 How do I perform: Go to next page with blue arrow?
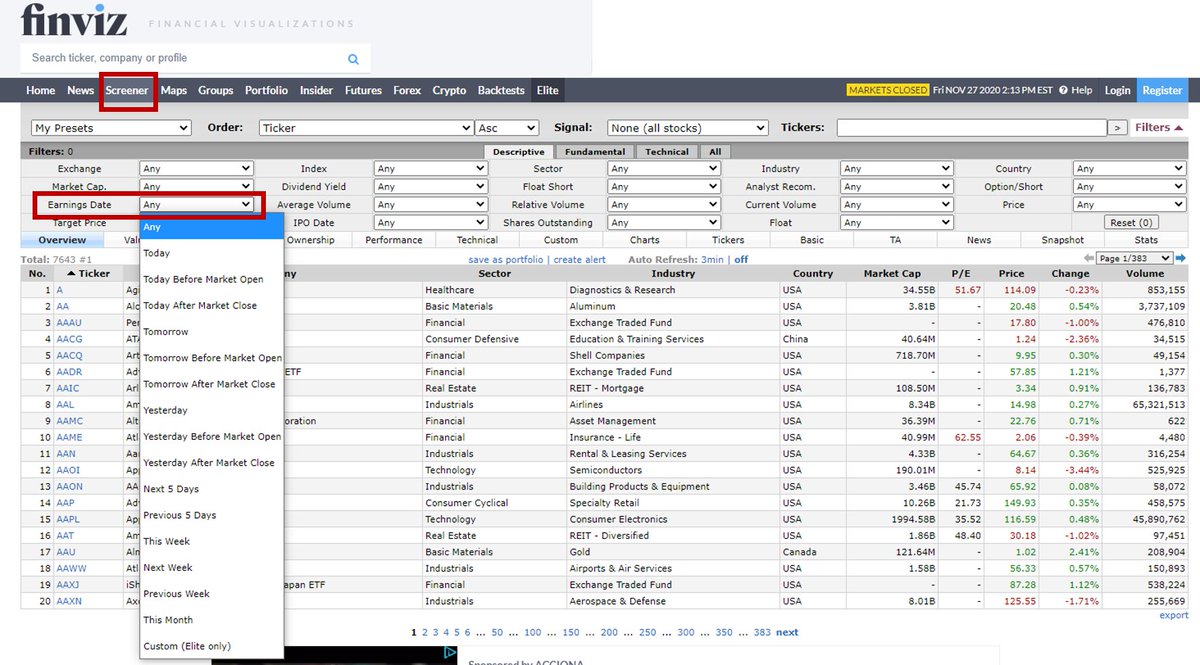pyautogui.click(x=1180, y=258)
